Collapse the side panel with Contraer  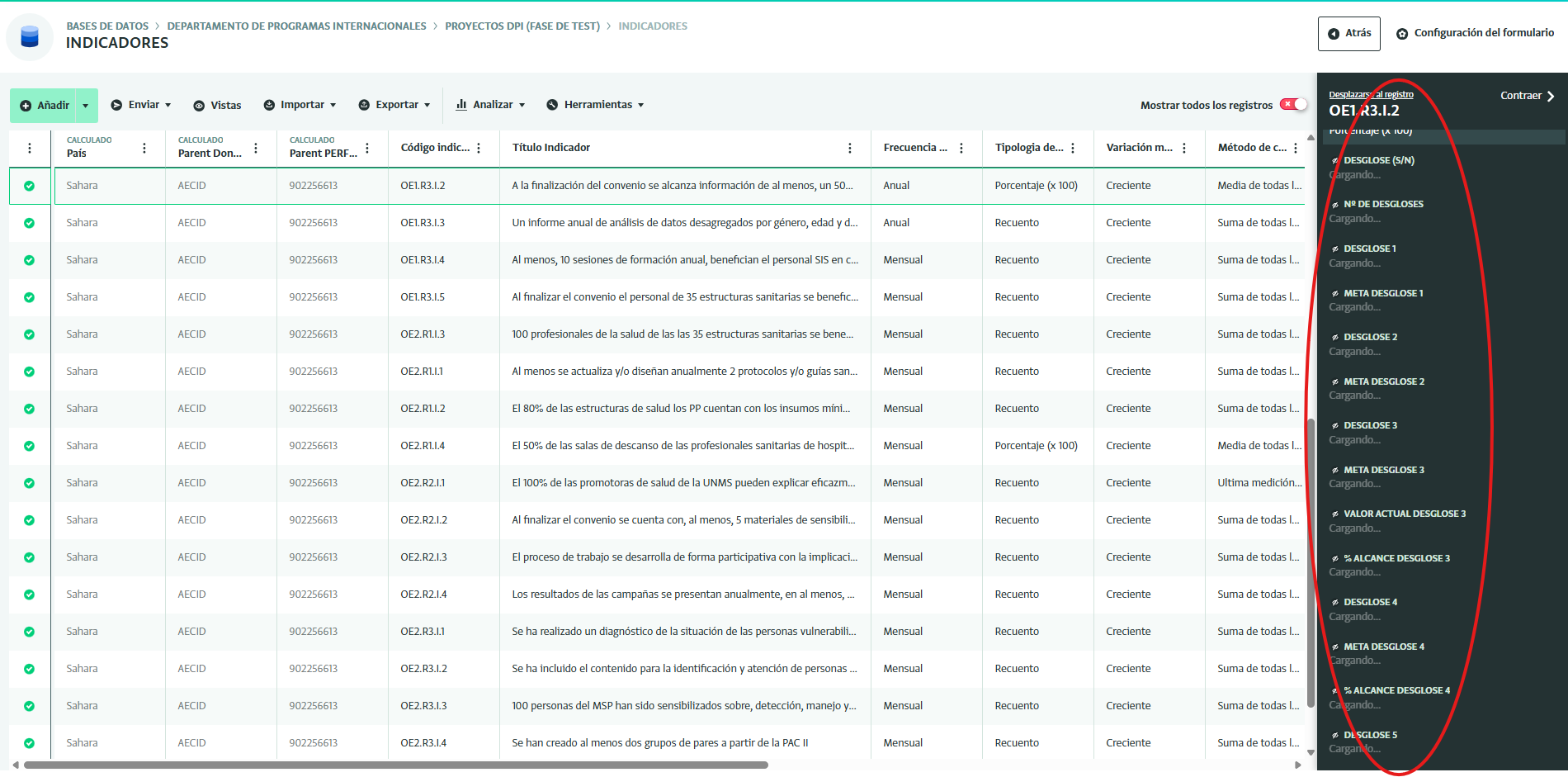1527,96
